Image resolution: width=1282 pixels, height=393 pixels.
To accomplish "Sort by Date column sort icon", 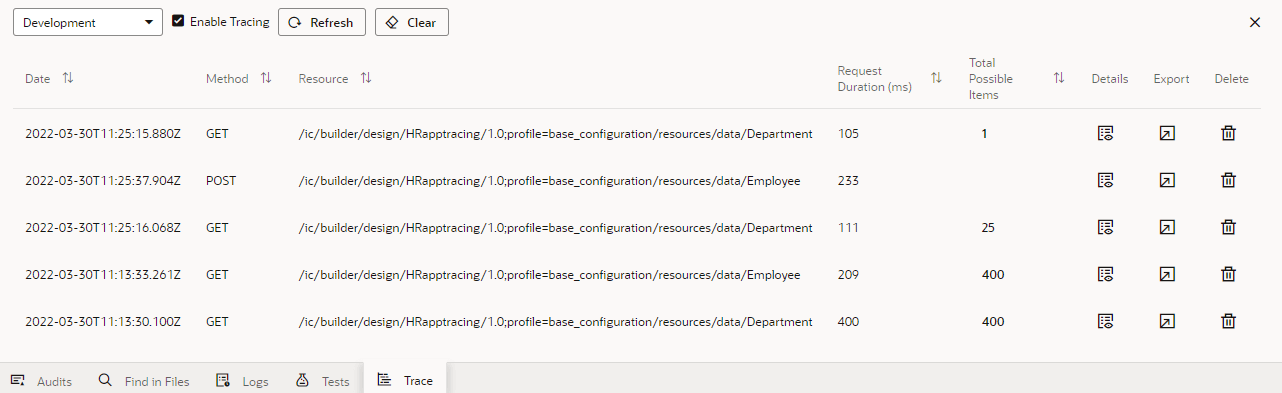I will (68, 78).
